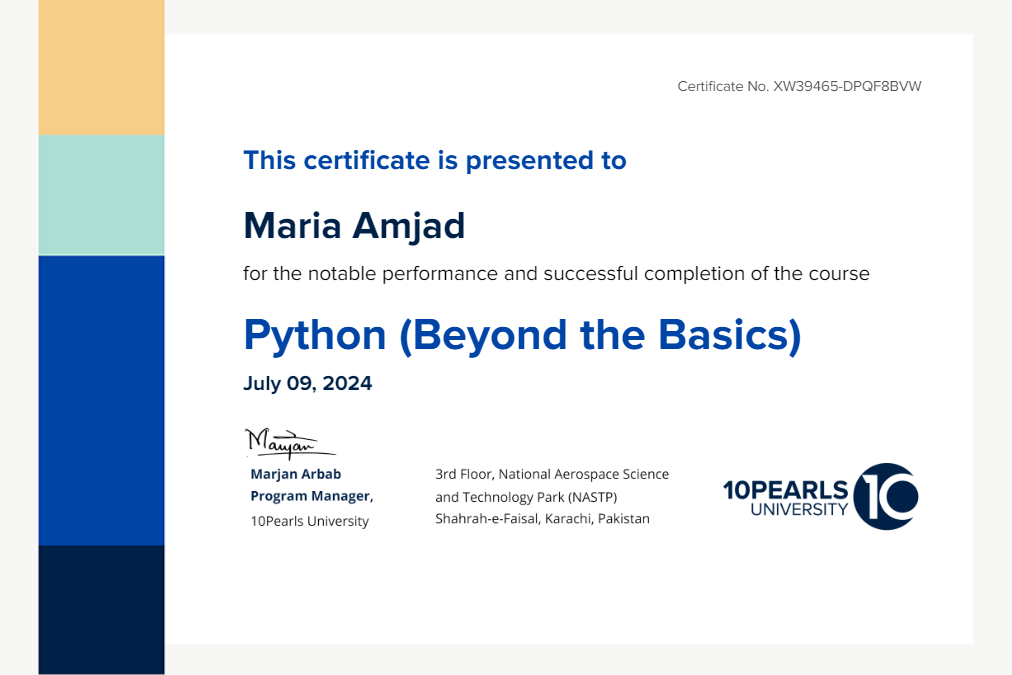1012x675 pixels.
Task: Click the signer name Marjan Arbab
Action: pyautogui.click(x=295, y=474)
